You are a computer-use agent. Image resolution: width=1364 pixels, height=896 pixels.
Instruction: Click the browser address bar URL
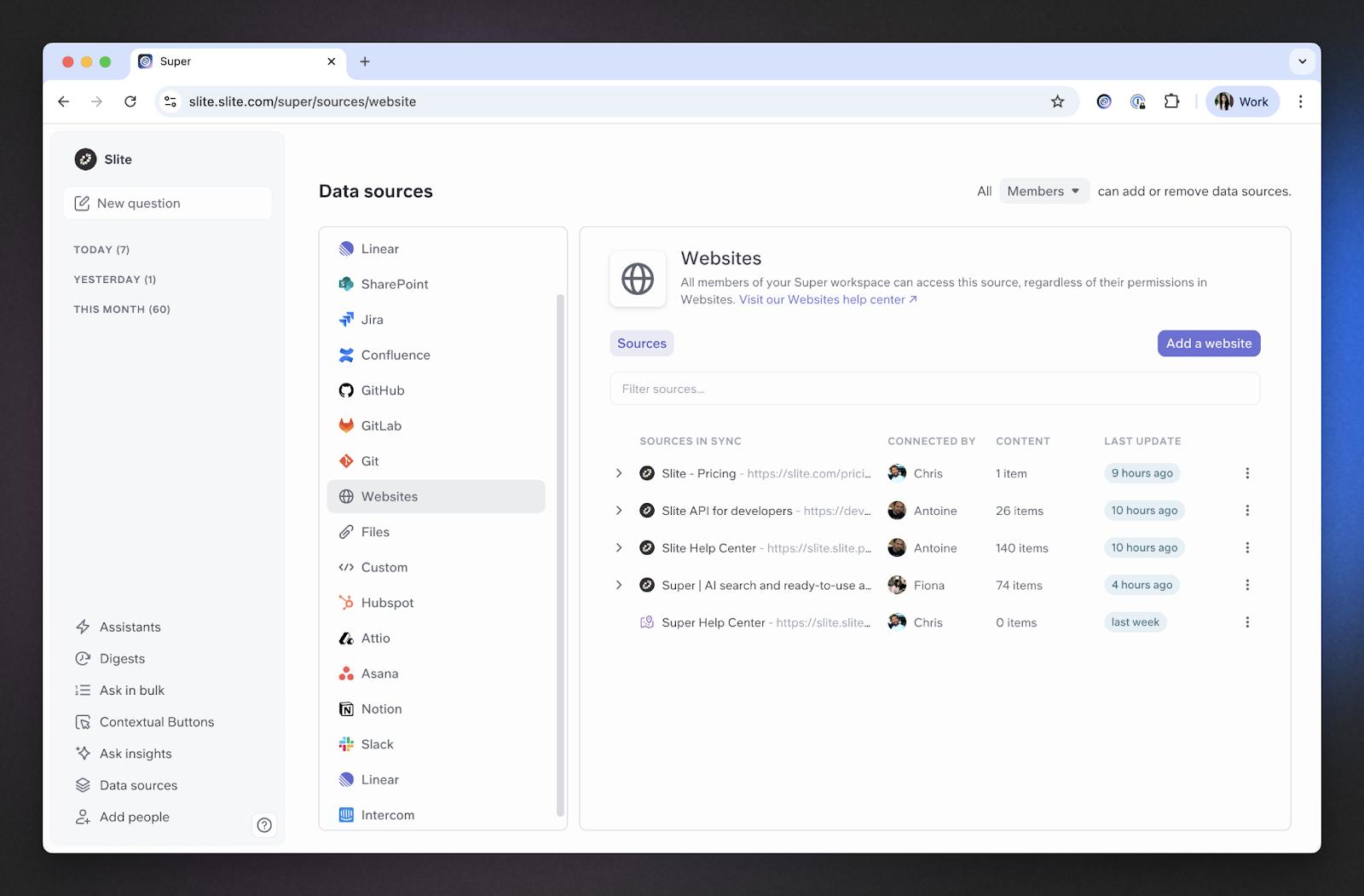tap(303, 101)
